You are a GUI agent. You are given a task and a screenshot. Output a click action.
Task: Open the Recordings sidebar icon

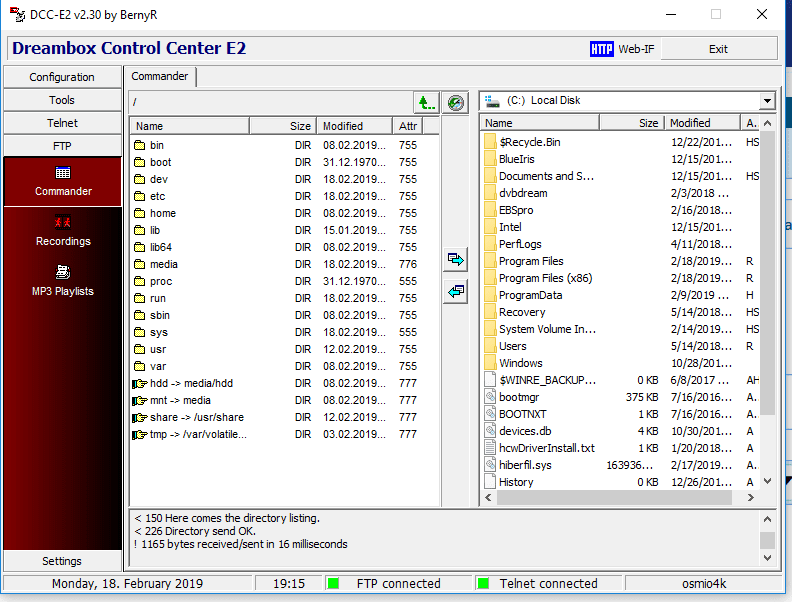click(x=63, y=222)
